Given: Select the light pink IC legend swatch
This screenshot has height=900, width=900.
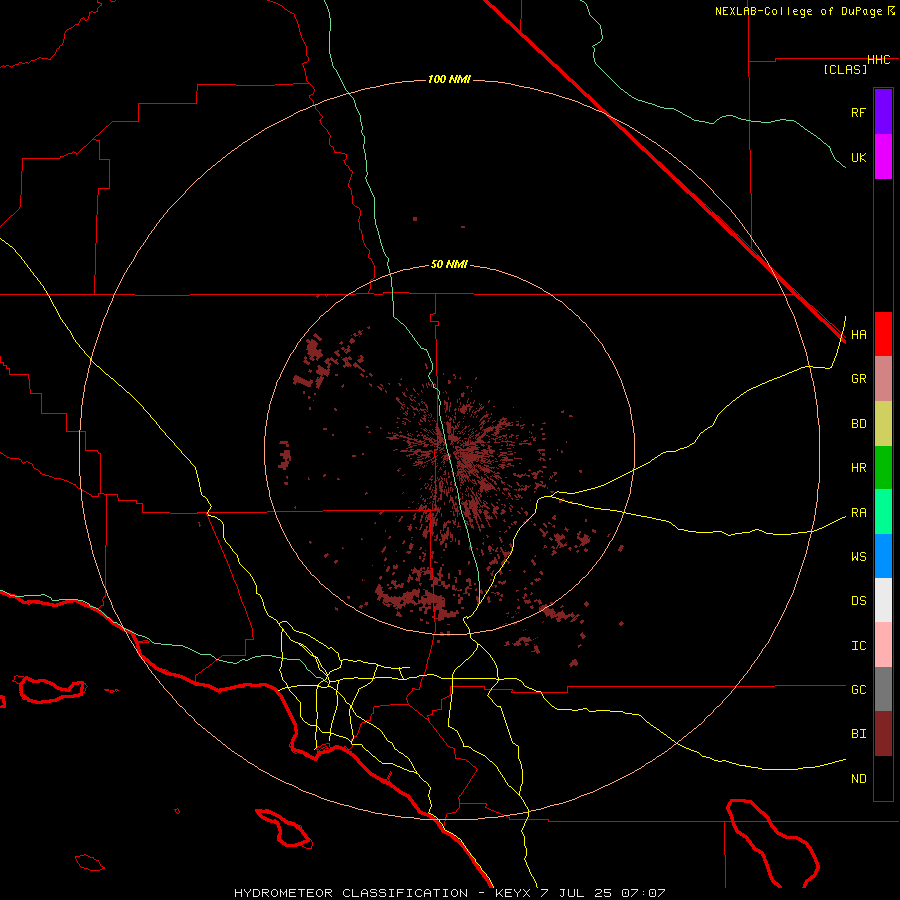Looking at the screenshot, I should tap(883, 645).
